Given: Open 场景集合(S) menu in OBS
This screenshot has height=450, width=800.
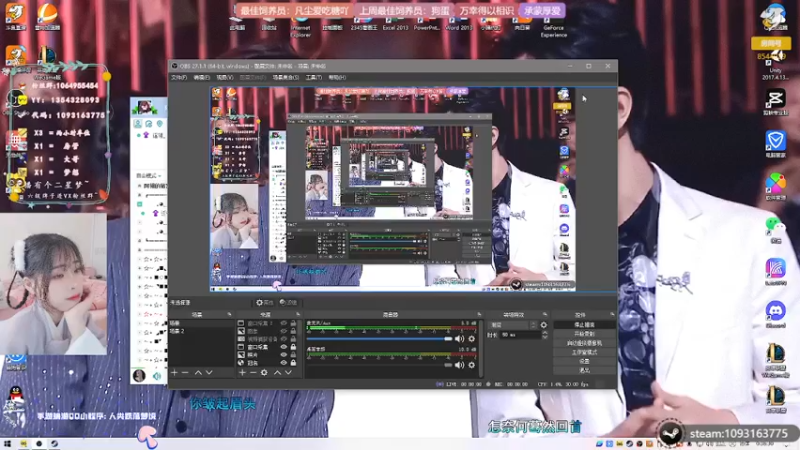Looking at the screenshot, I should click(286, 78).
